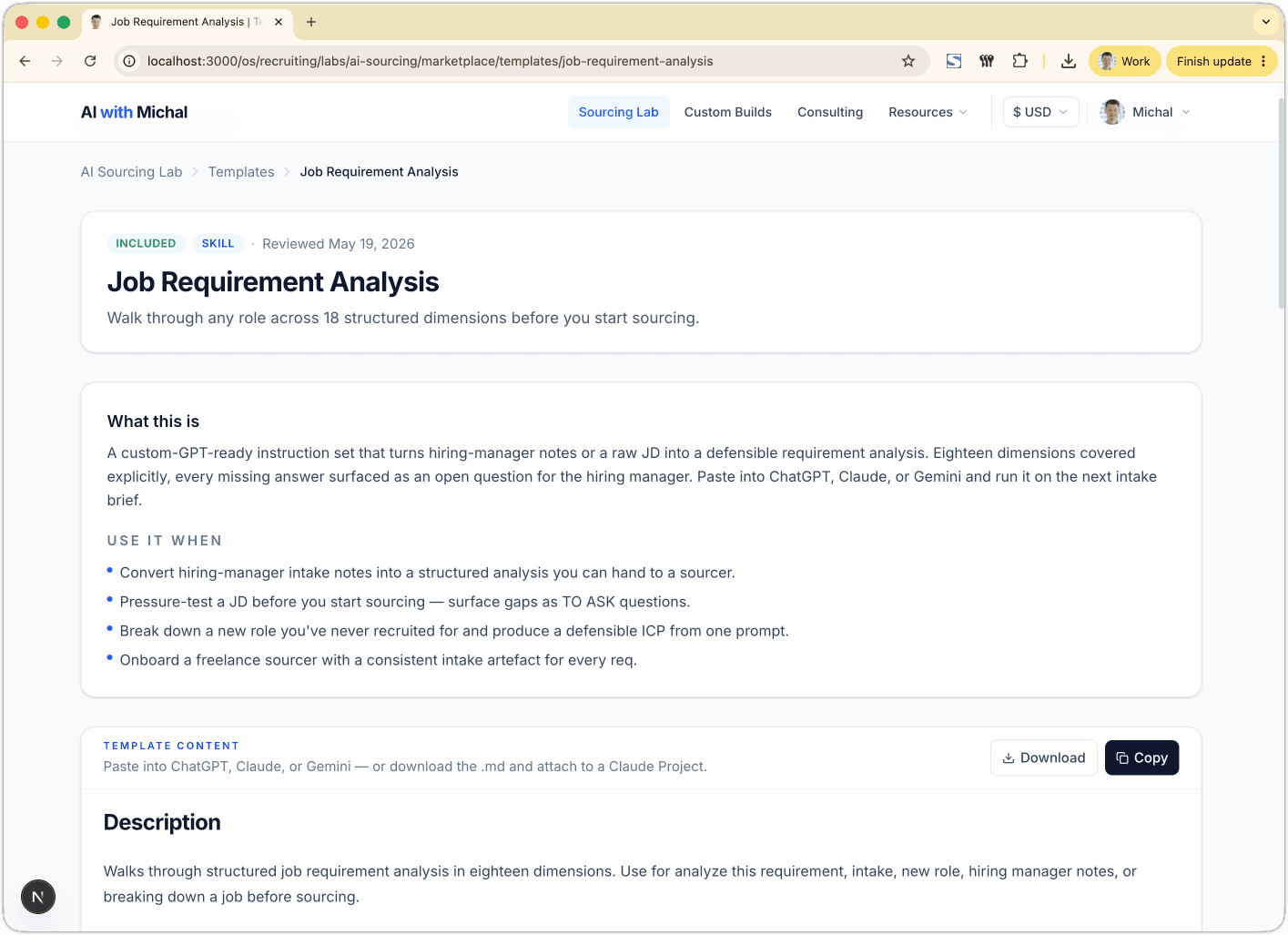Click the SKILL badge
This screenshot has height=935, width=1288.
[x=218, y=243]
